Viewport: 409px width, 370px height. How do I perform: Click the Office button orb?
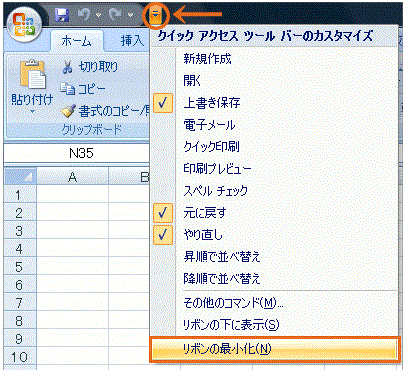(x=24, y=25)
